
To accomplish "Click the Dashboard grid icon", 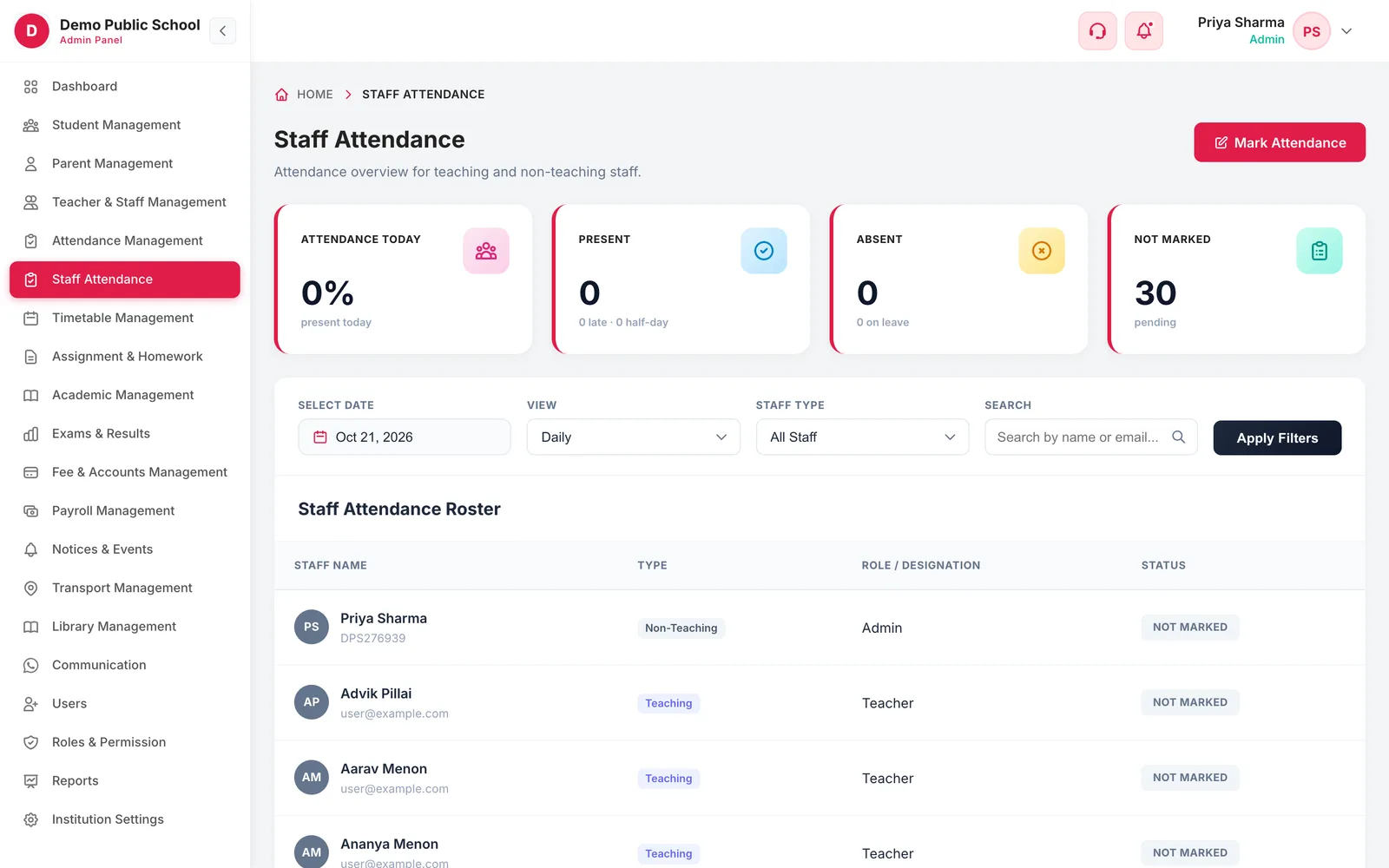I will point(31,87).
